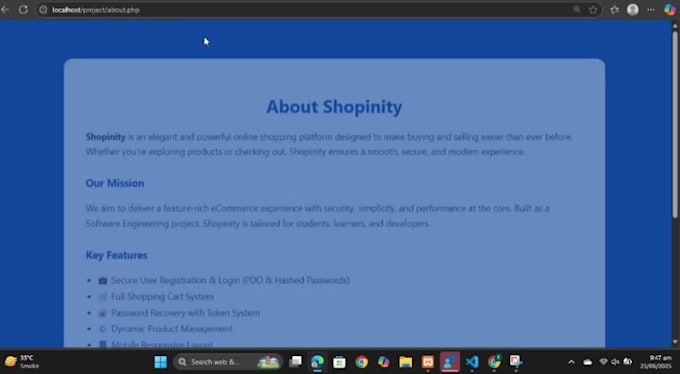680x374 pixels.
Task: View site information icon beside localhost
Action: (43, 10)
